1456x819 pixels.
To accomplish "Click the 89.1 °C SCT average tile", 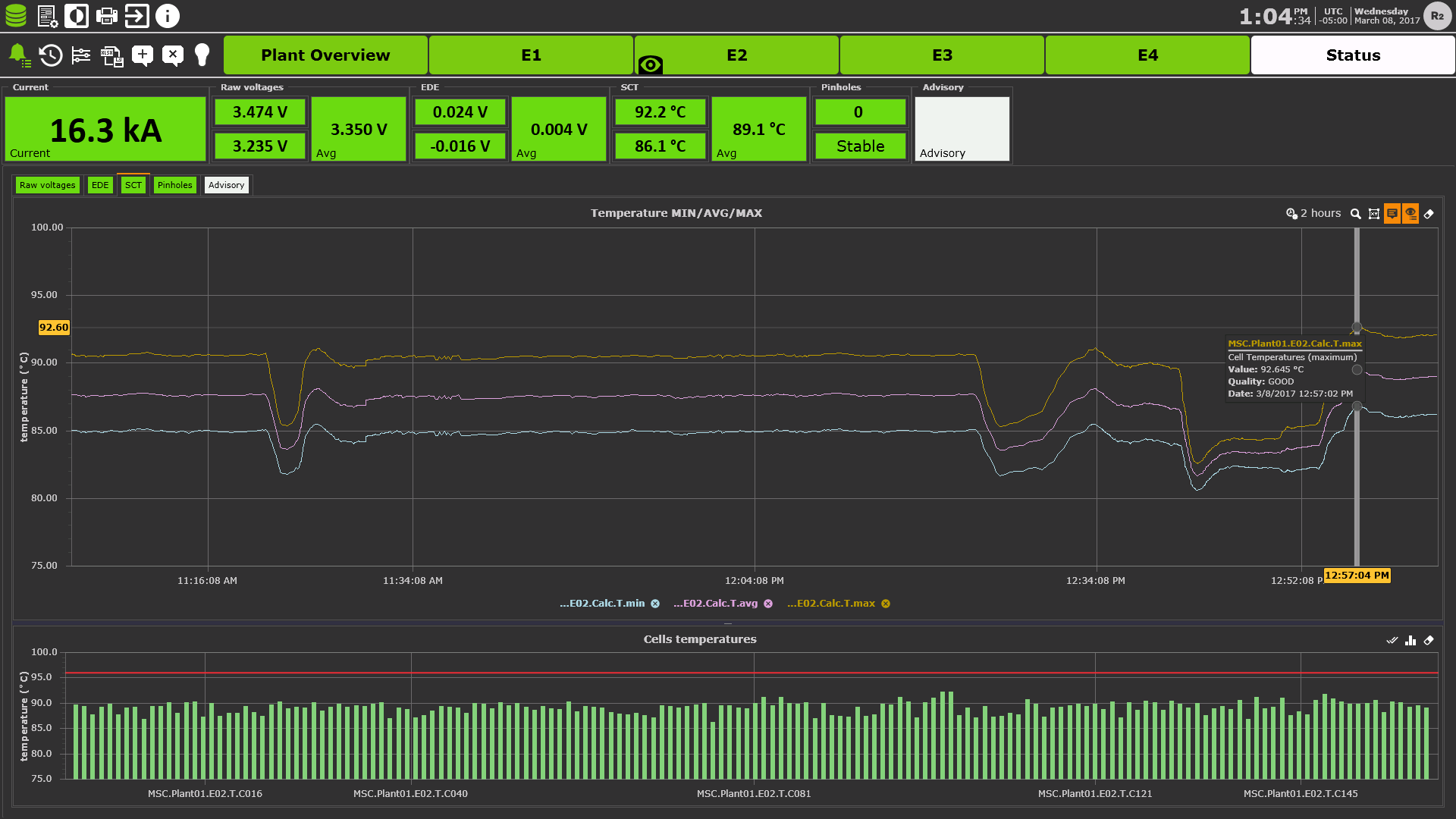I will [759, 129].
